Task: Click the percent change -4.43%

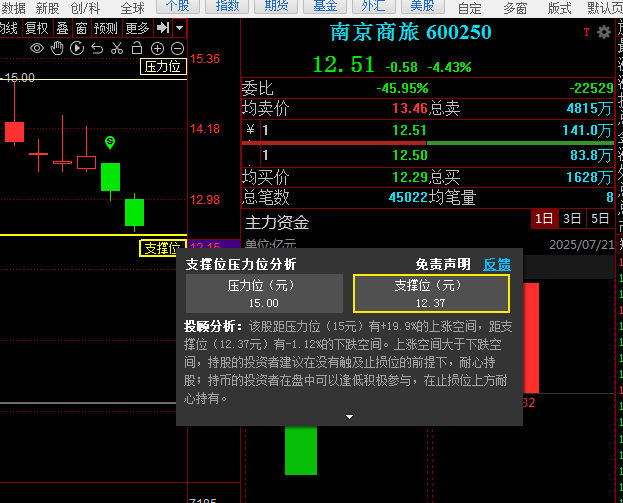Action: [x=449, y=67]
